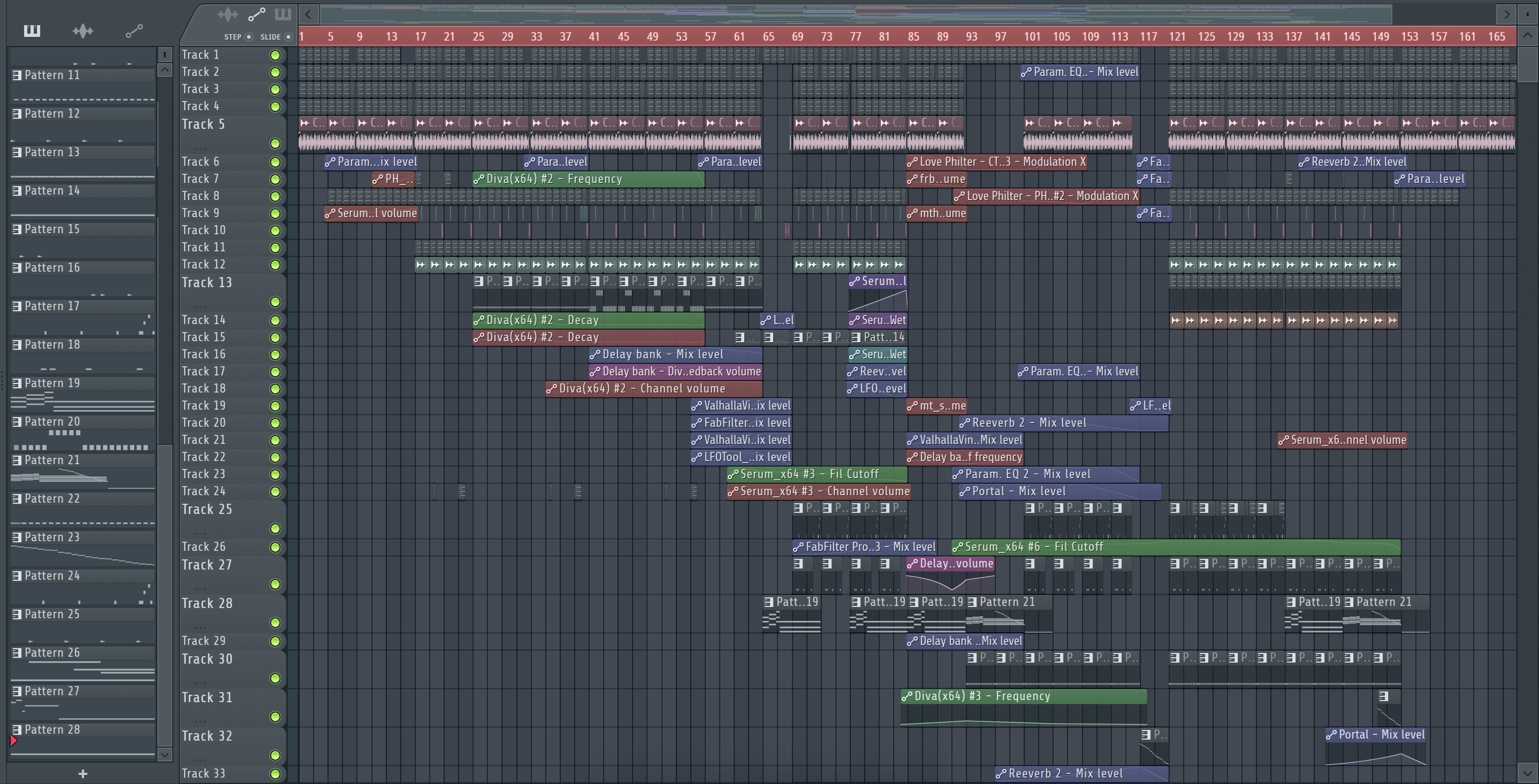Click the Pattern 19 piano-roll icon

click(x=17, y=383)
